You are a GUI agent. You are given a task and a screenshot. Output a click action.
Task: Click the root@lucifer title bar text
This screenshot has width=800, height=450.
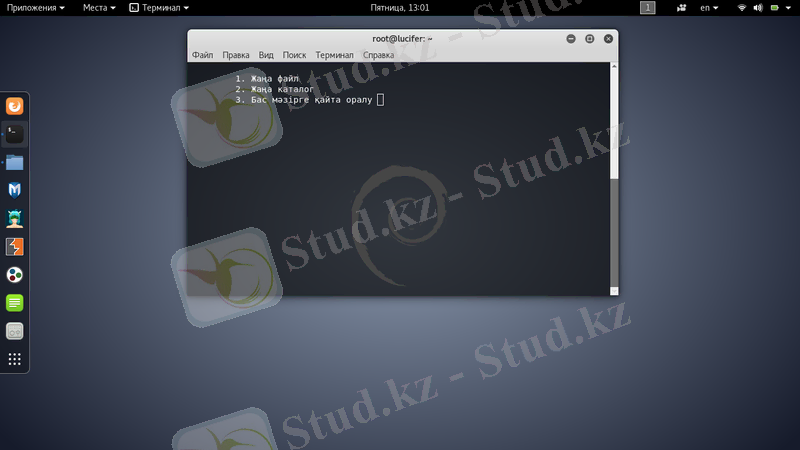(402, 39)
